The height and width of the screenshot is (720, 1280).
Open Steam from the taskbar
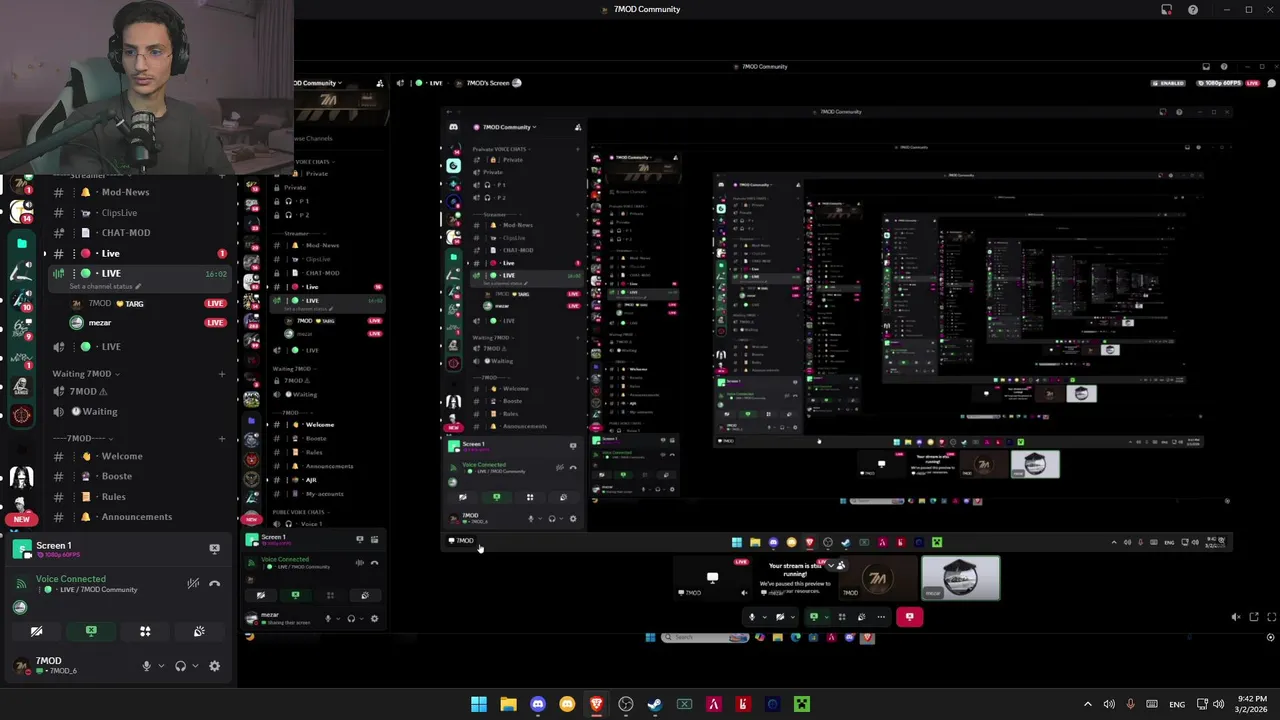click(x=655, y=704)
